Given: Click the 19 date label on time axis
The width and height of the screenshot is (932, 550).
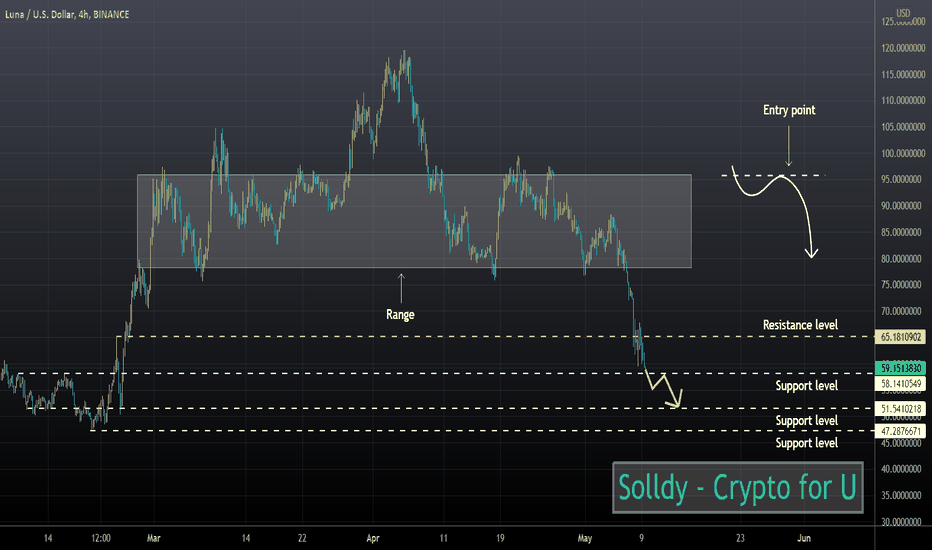Looking at the screenshot, I should (500, 538).
